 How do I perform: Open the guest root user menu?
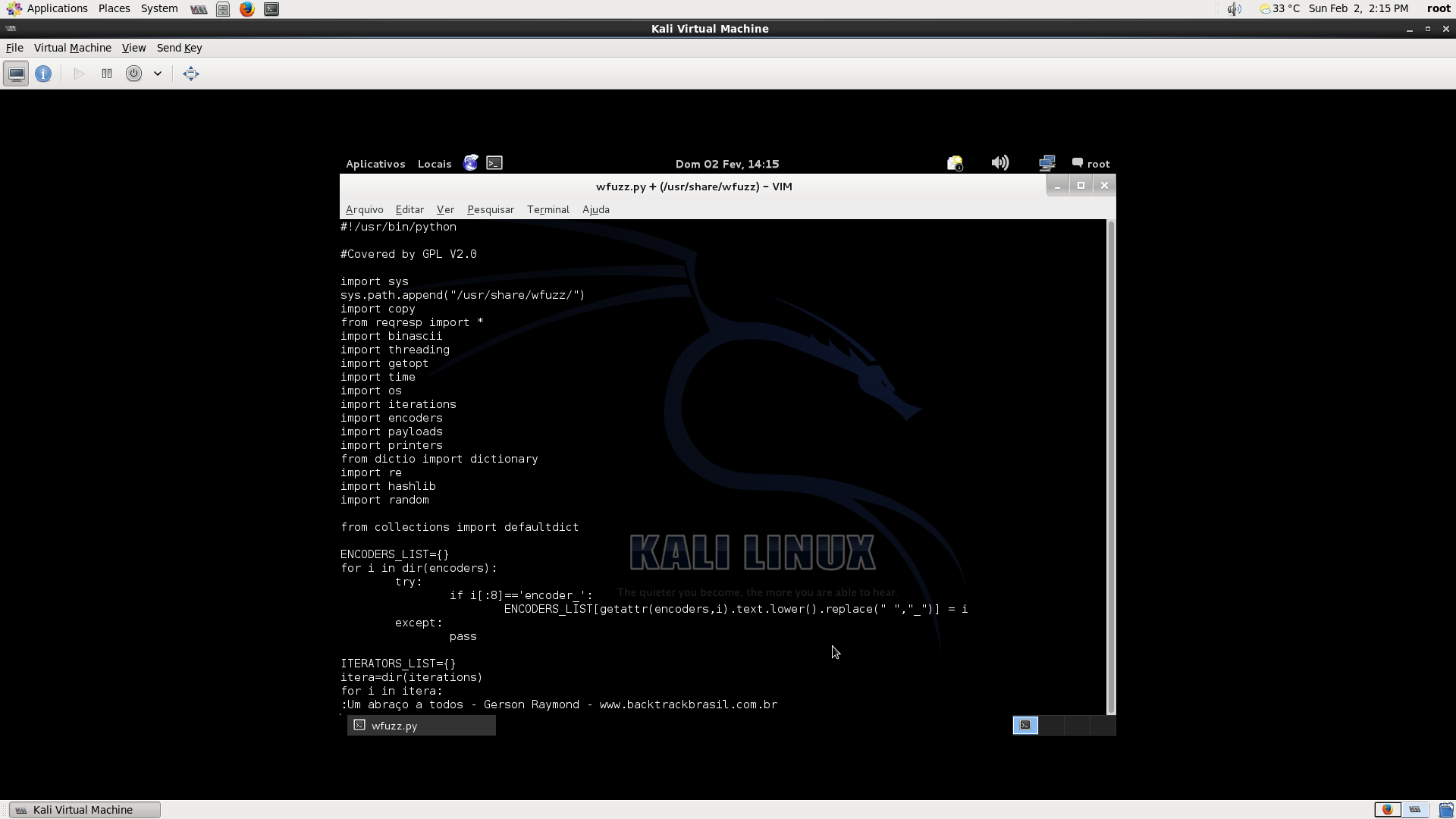pyautogui.click(x=1091, y=164)
